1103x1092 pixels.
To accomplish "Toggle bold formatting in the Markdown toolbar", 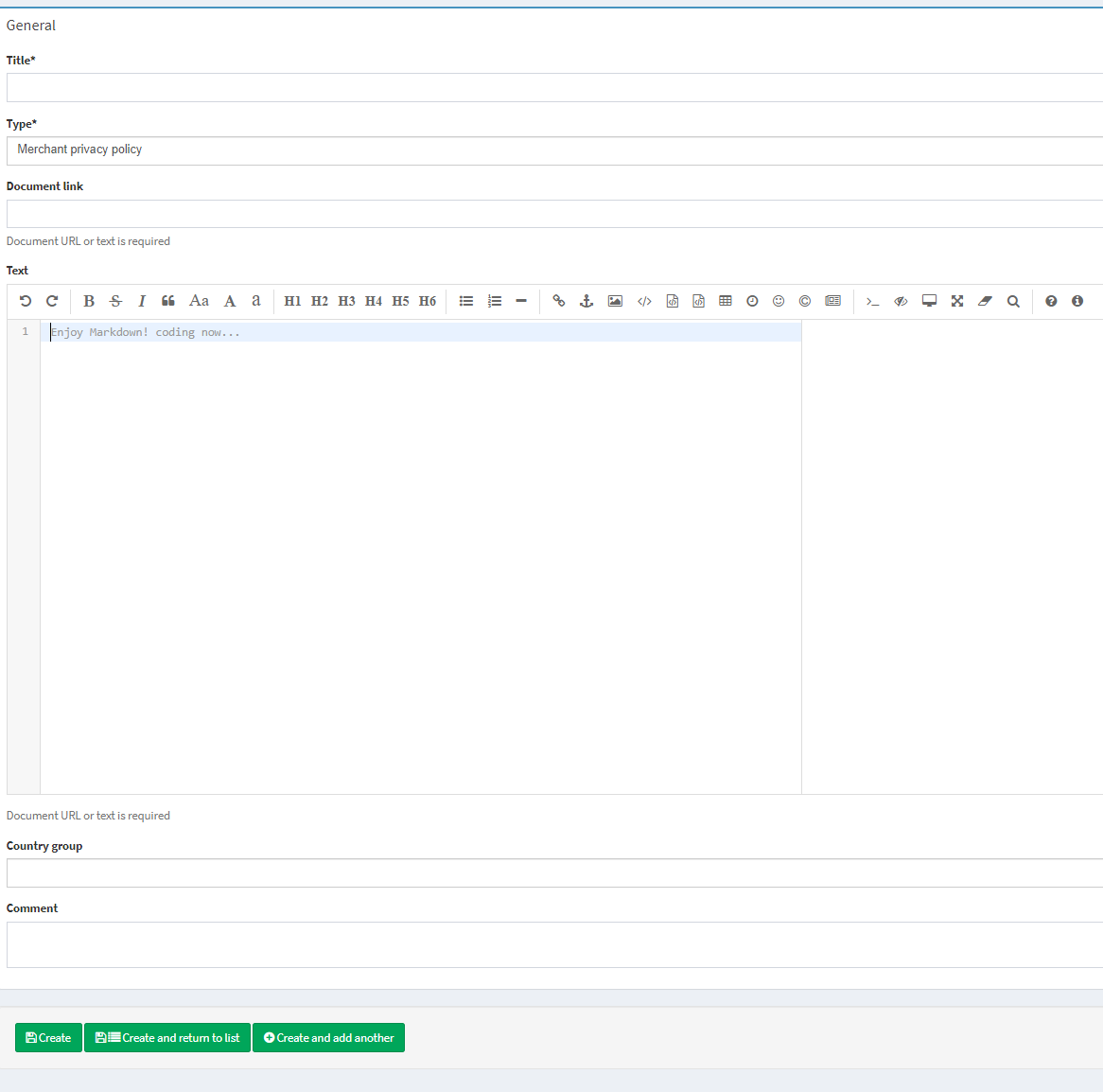I will [x=89, y=301].
